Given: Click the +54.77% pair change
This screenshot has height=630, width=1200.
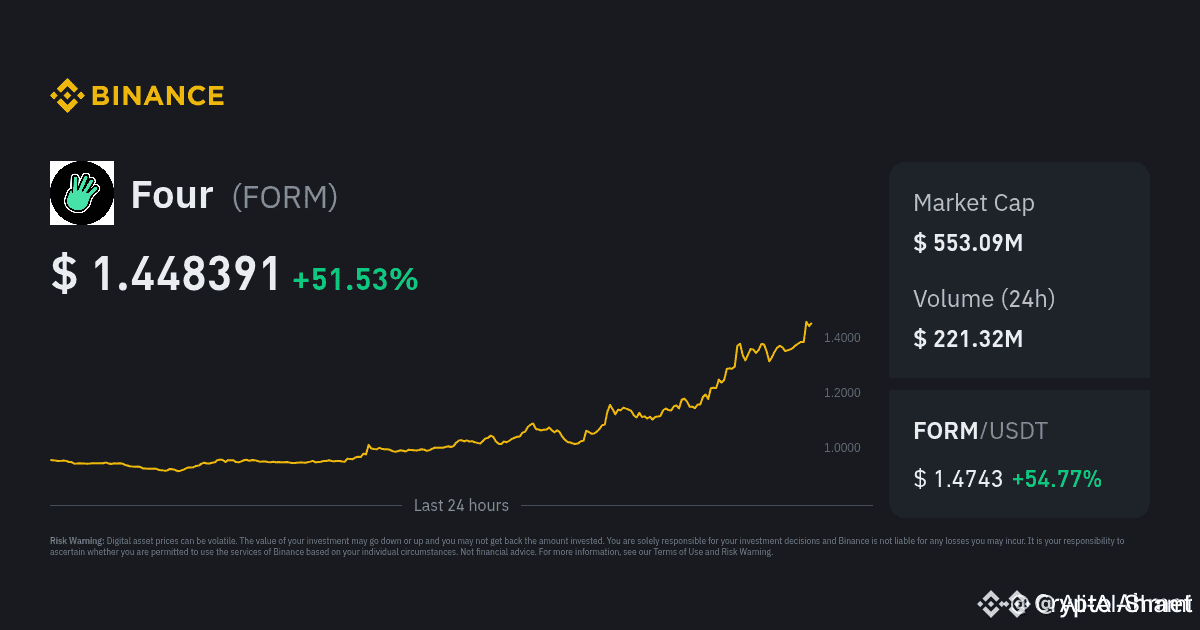Looking at the screenshot, I should point(1057,479).
